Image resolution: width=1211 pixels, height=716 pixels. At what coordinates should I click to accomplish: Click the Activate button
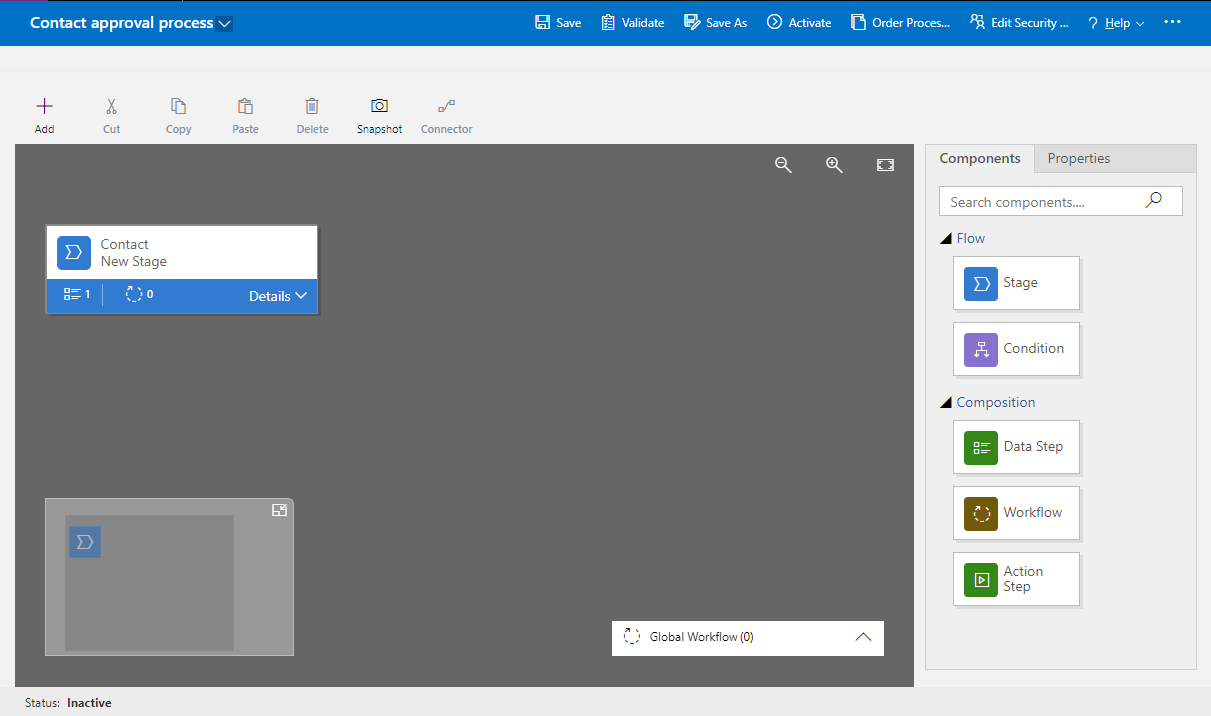799,23
